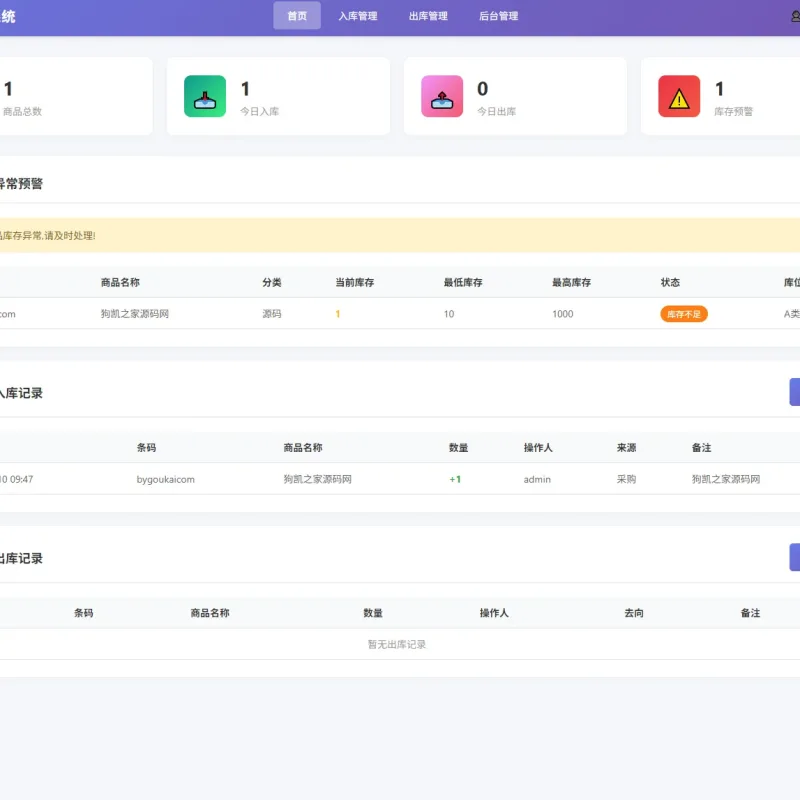The image size is (800, 800).
Task: Click the 去向 column header
Action: point(634,613)
